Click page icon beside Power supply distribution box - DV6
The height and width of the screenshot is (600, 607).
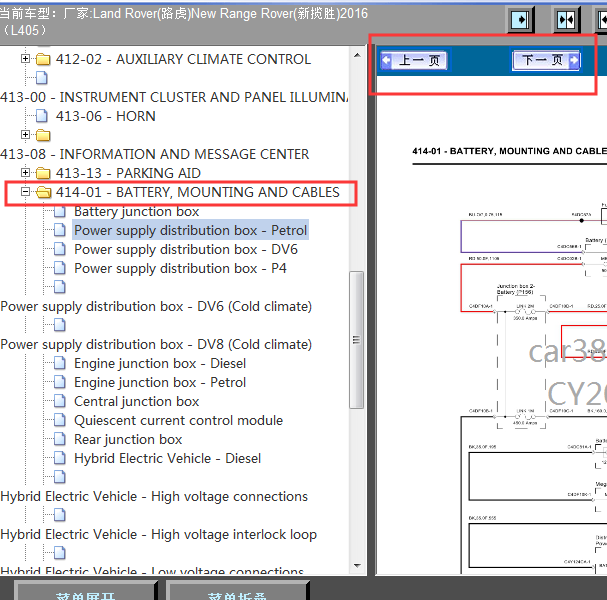pyautogui.click(x=60, y=249)
